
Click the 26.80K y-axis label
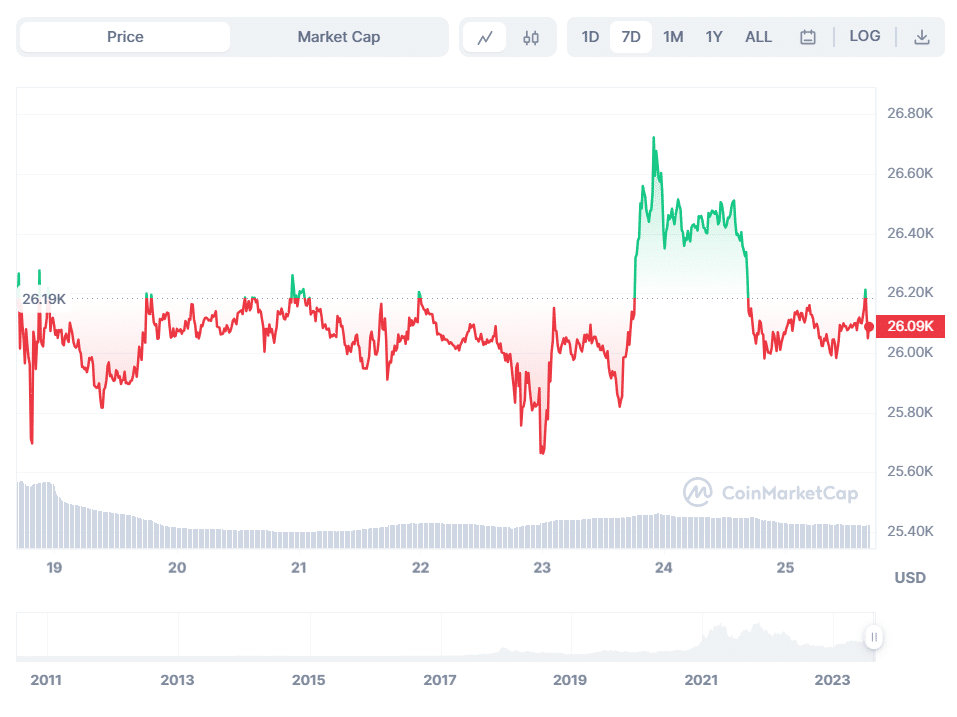coord(910,113)
